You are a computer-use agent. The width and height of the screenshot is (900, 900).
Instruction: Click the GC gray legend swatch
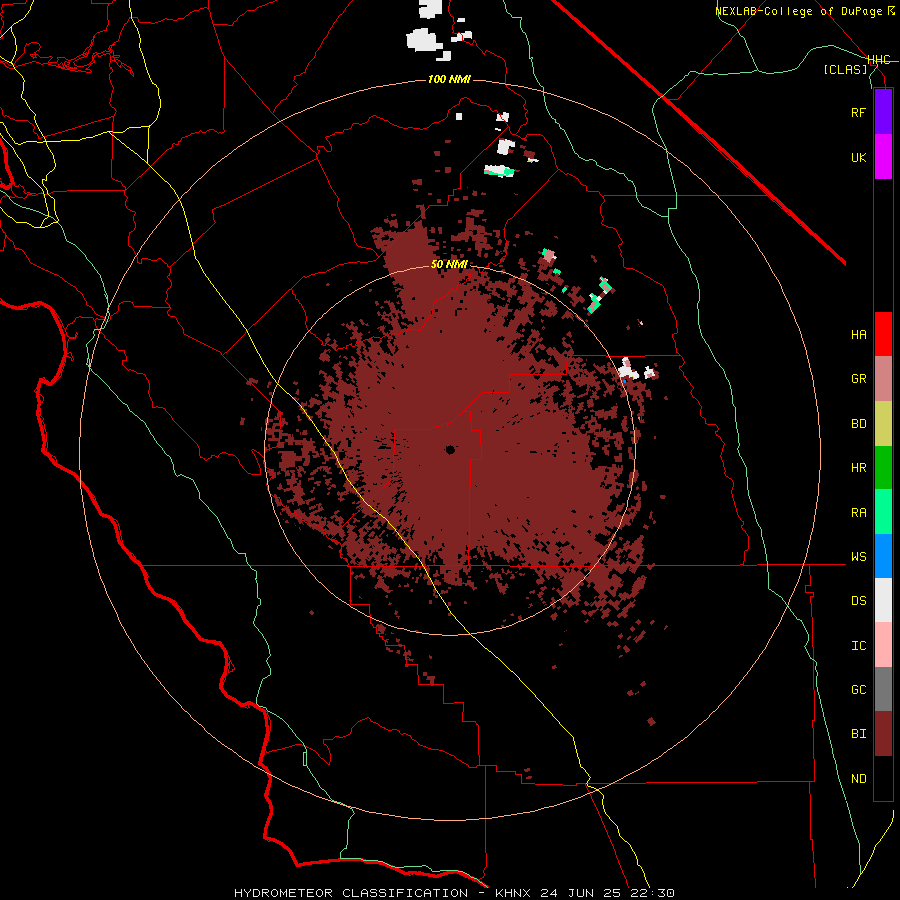point(883,690)
